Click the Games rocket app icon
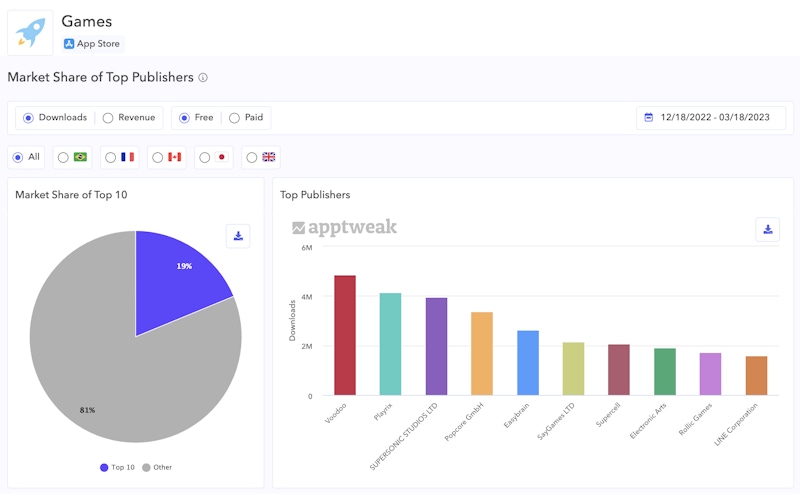The image size is (800, 494). [30, 31]
